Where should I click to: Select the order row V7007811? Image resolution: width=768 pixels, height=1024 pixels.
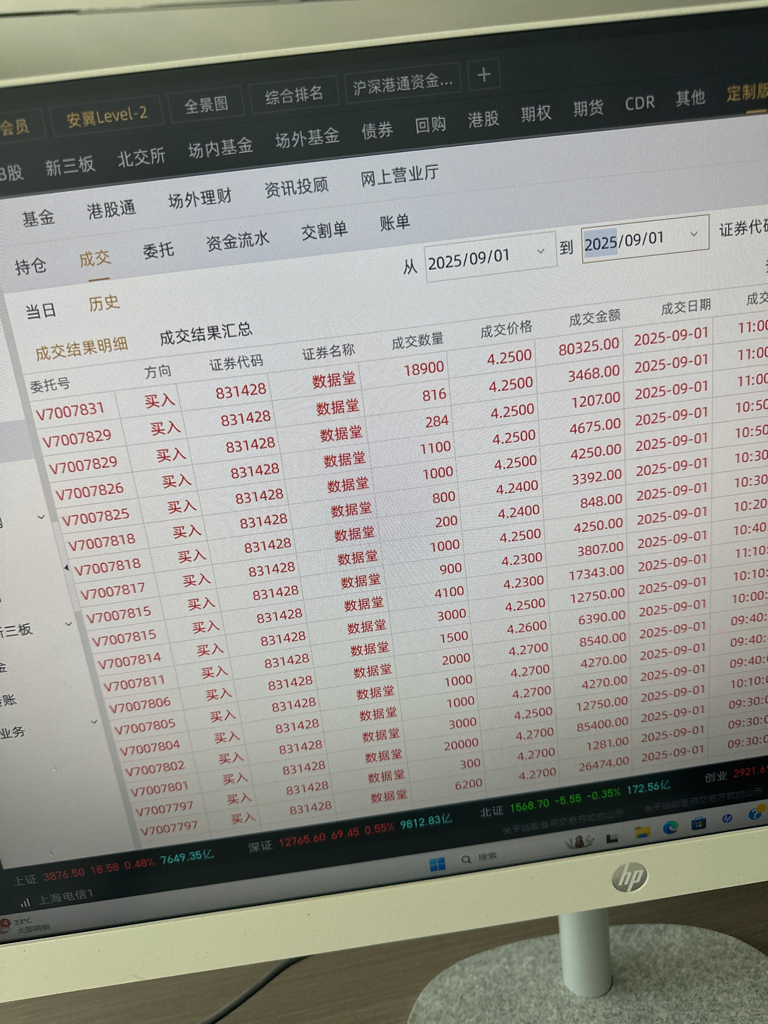click(x=133, y=684)
